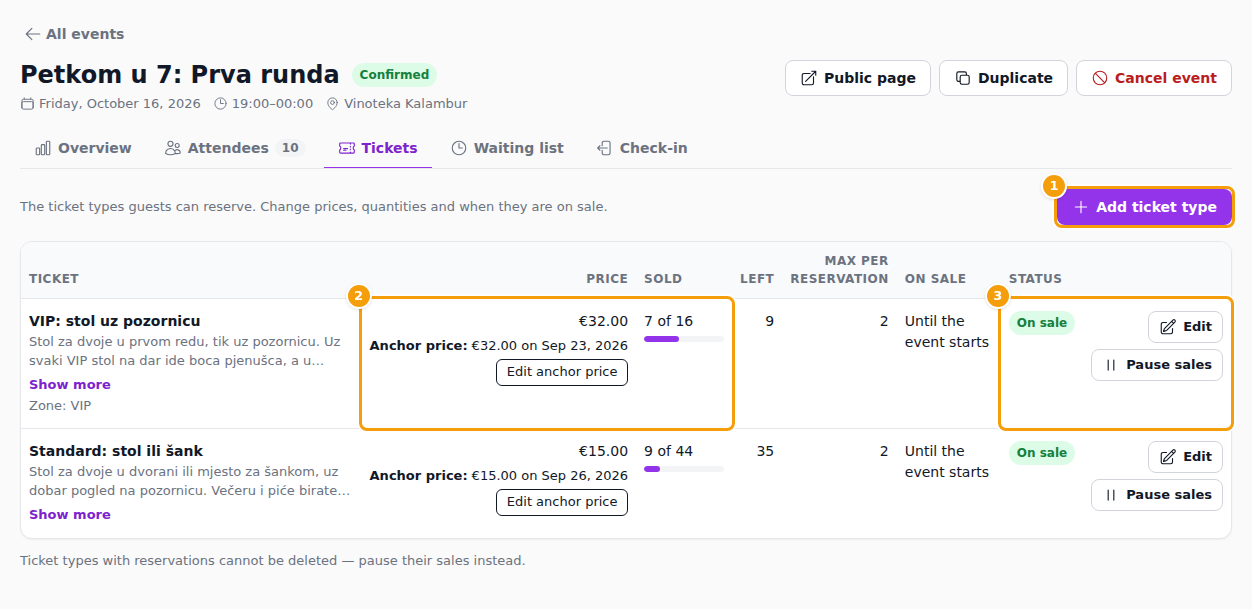The width and height of the screenshot is (1252, 609).
Task: Expand the VIP ticket description with Show more
Action: [x=70, y=385]
